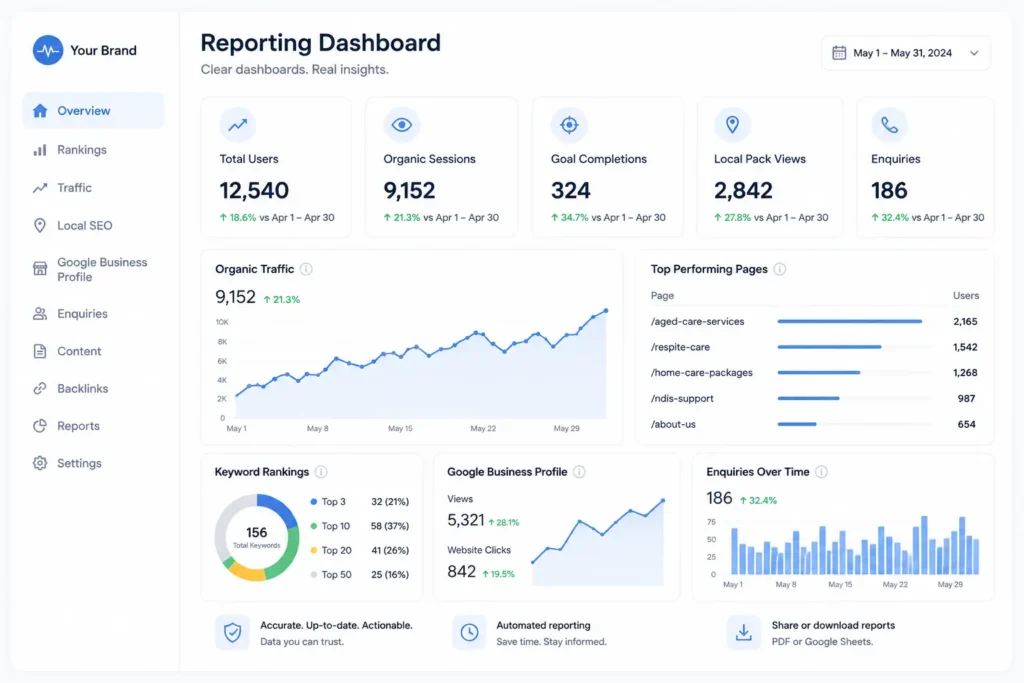Click the 156 Total Keywords donut center

[257, 537]
